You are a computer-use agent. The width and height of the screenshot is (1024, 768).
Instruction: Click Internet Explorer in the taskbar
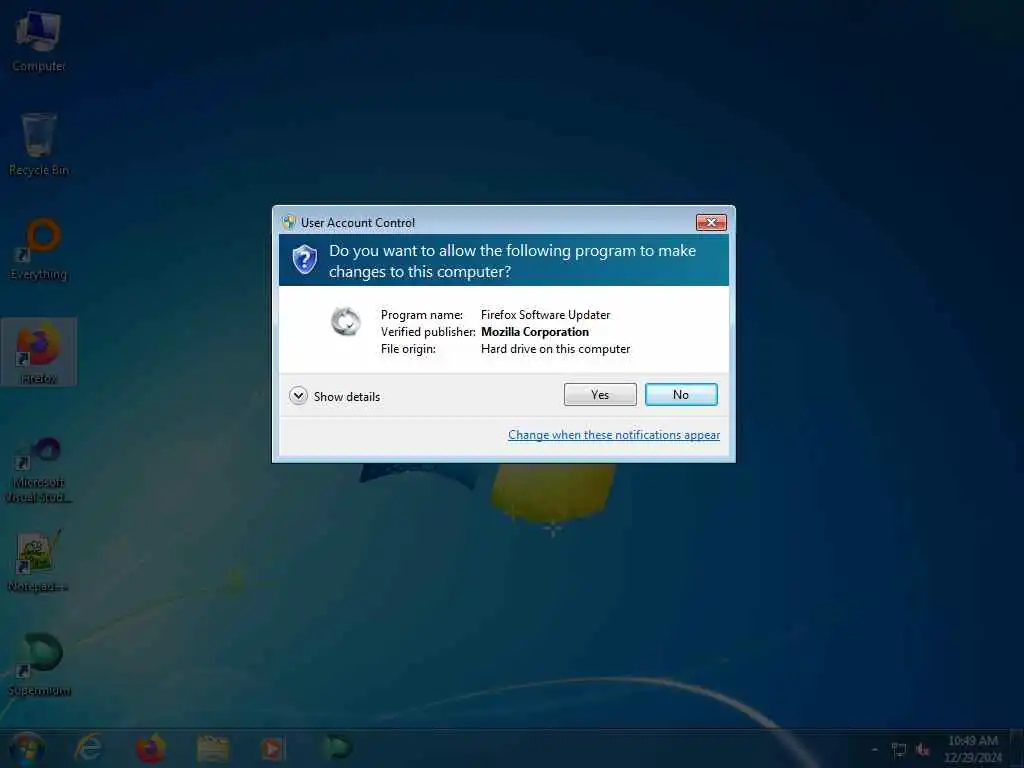pos(89,748)
